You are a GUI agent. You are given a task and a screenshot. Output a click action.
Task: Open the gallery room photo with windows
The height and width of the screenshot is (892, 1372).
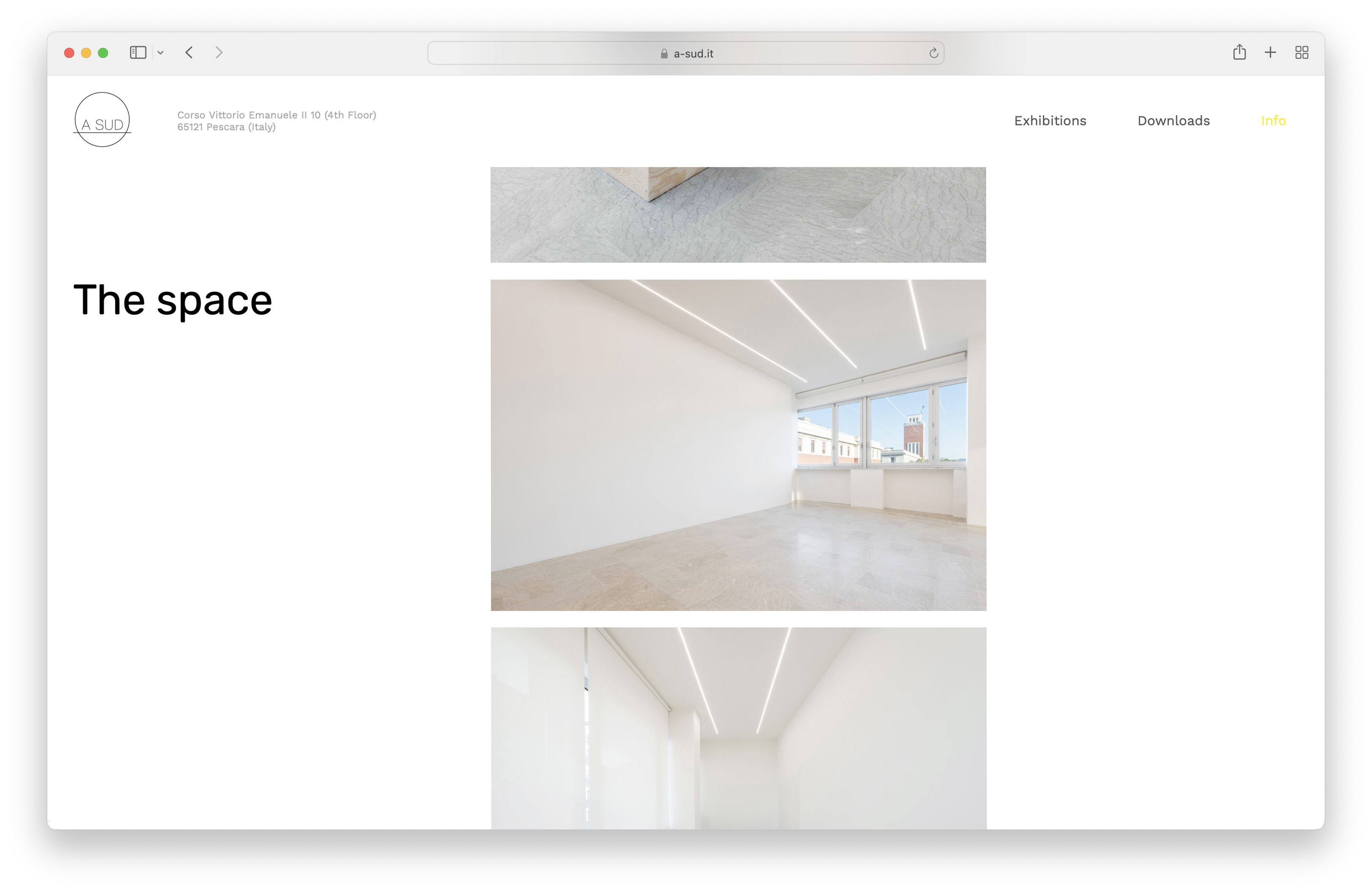click(738, 445)
